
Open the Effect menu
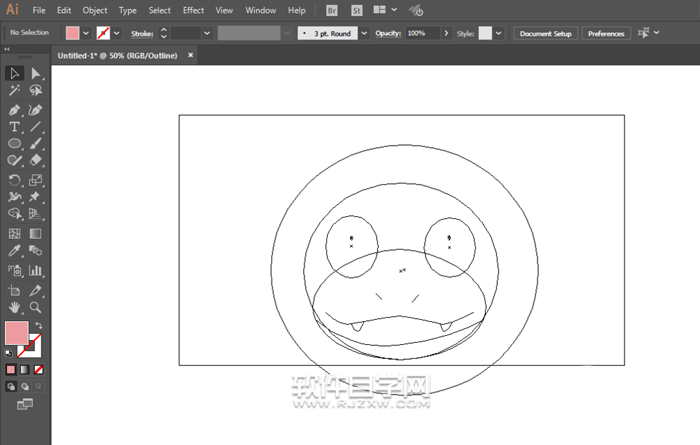coord(193,10)
